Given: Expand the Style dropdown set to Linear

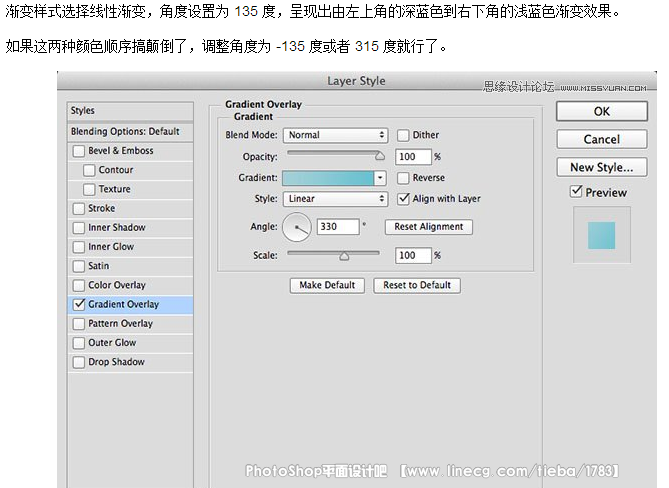Looking at the screenshot, I should click(x=335, y=199).
